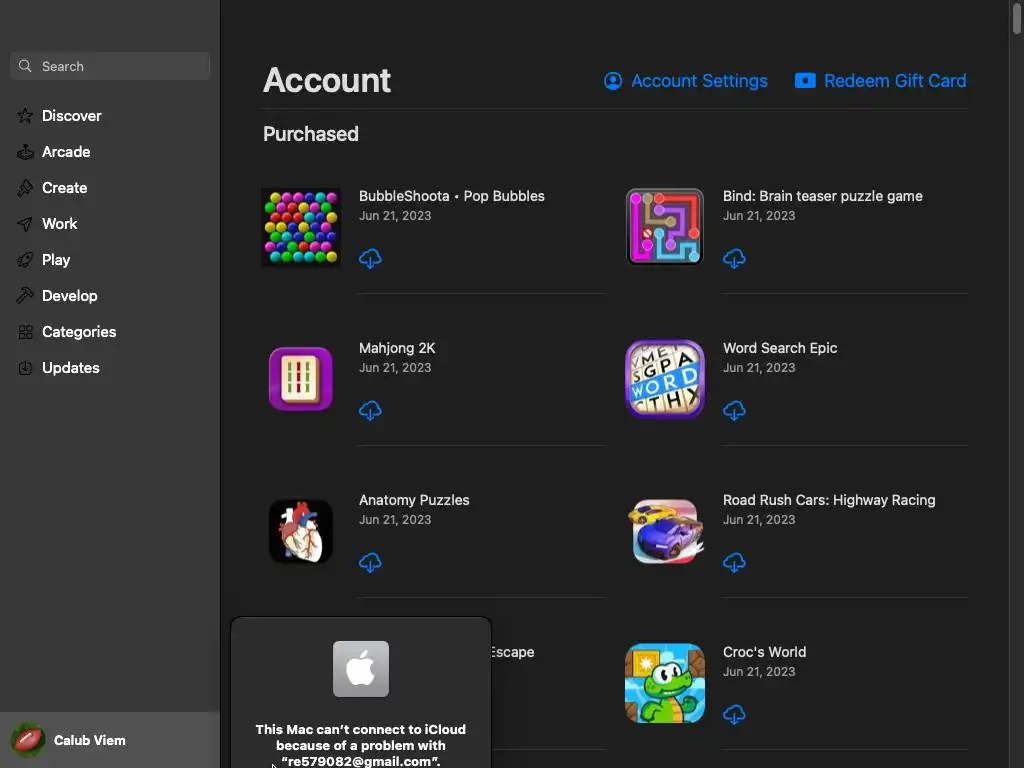Click the Calub Viem avatar picture
Screen dimensions: 1024x768
pyautogui.click(x=27, y=740)
